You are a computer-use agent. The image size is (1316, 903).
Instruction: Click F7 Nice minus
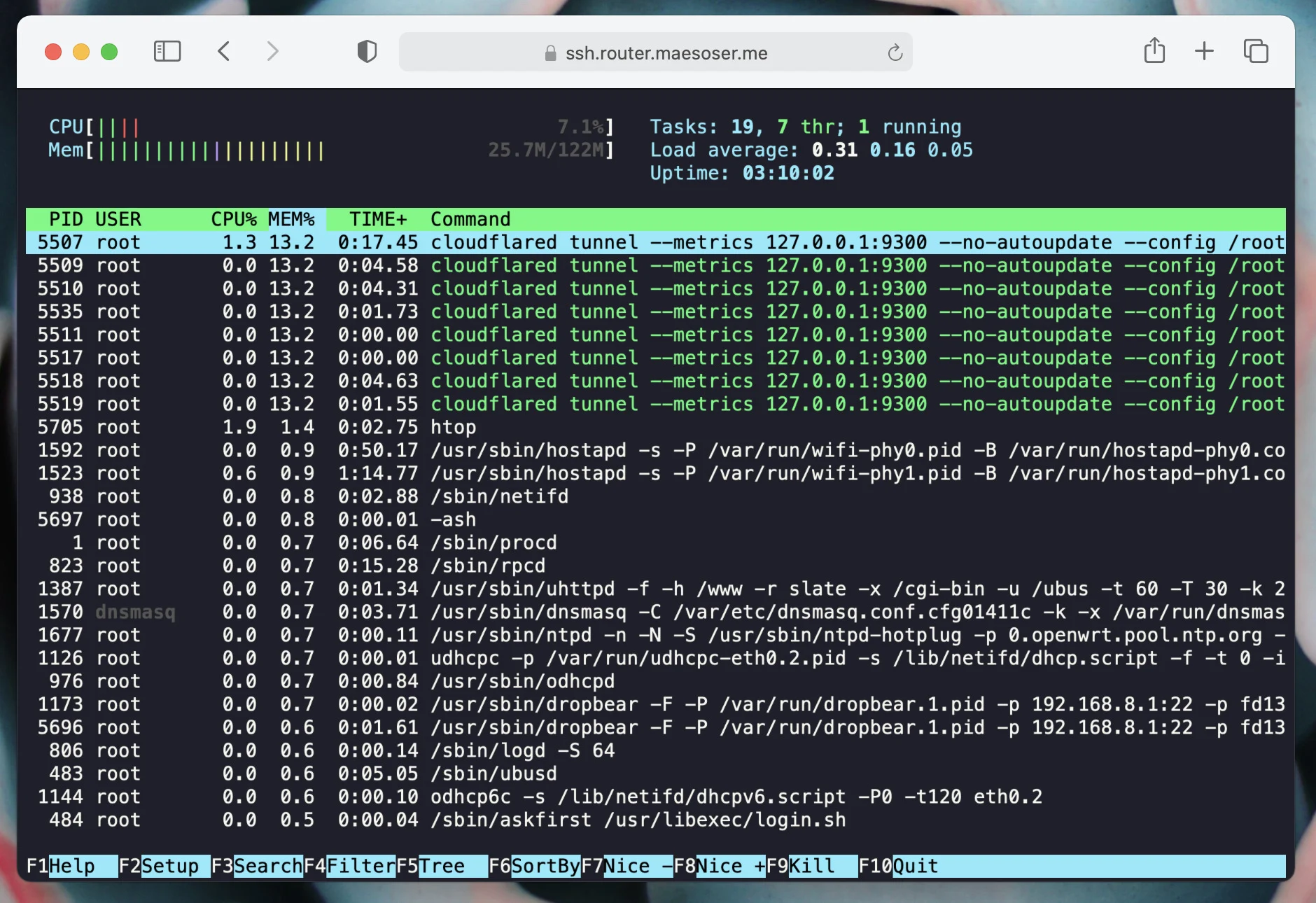[626, 866]
